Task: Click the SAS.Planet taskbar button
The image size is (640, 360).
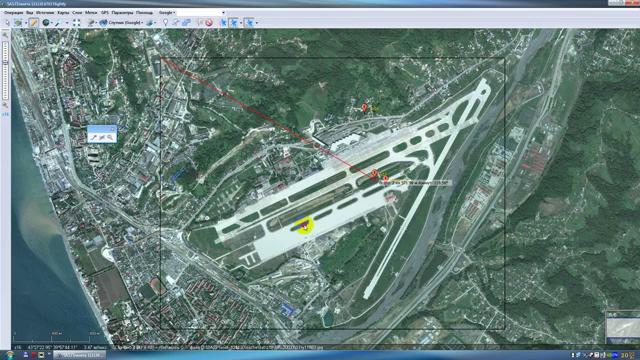Action: point(79,355)
